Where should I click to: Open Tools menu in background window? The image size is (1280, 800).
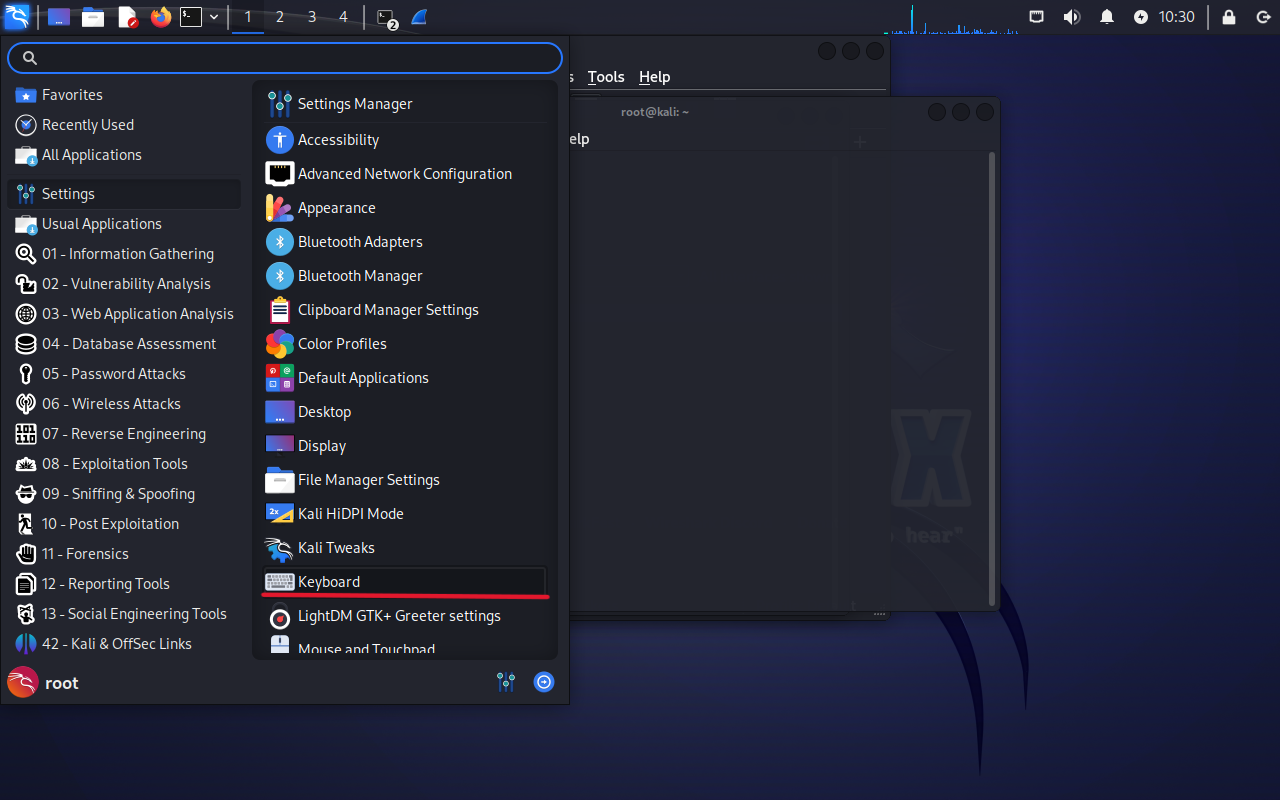tap(606, 77)
